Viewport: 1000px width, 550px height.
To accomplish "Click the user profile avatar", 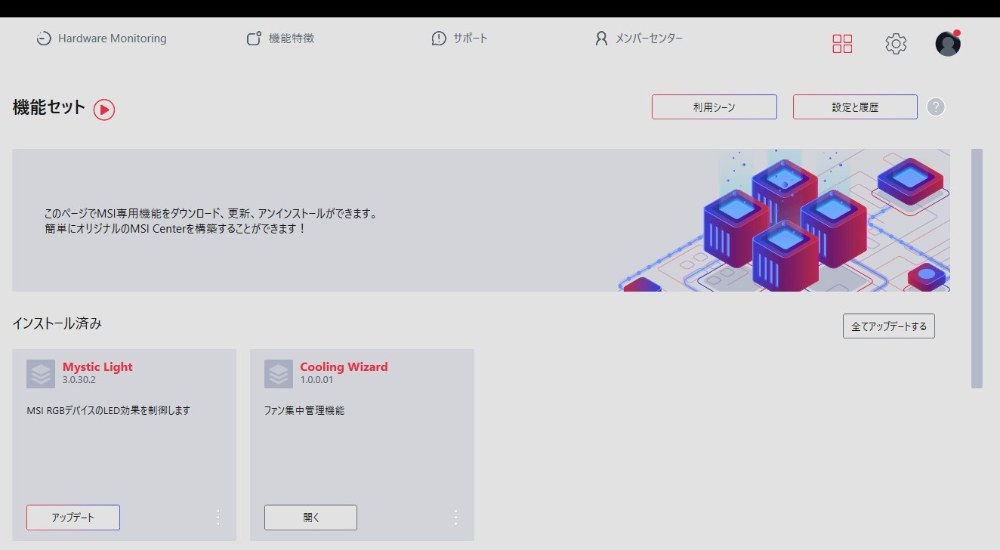I will tap(948, 43).
